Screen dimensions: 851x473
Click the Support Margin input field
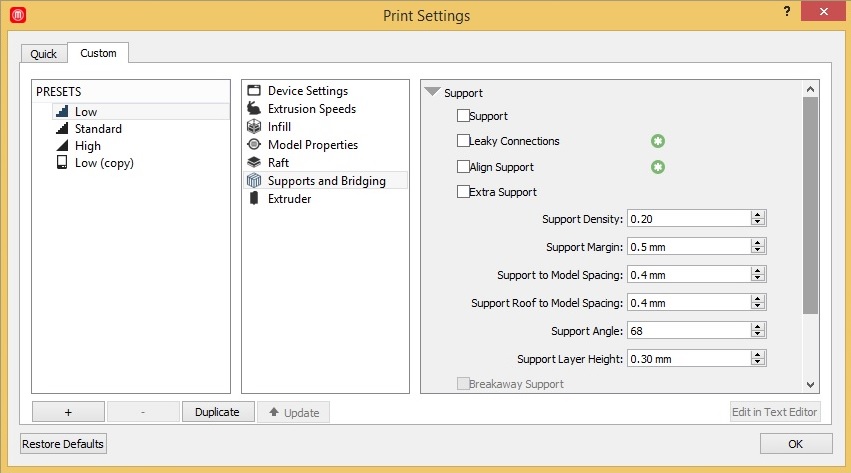688,246
